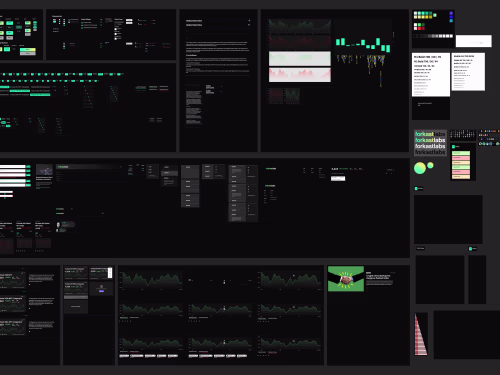Select the pink and red triangular stack graphic

pos(420,334)
